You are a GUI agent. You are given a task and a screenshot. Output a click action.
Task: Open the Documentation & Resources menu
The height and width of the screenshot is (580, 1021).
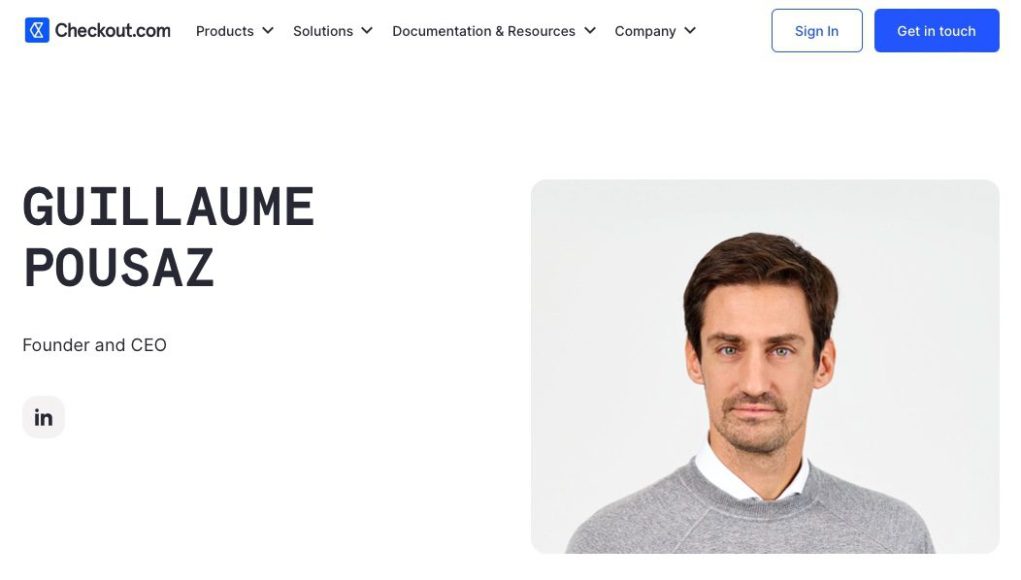pos(484,31)
